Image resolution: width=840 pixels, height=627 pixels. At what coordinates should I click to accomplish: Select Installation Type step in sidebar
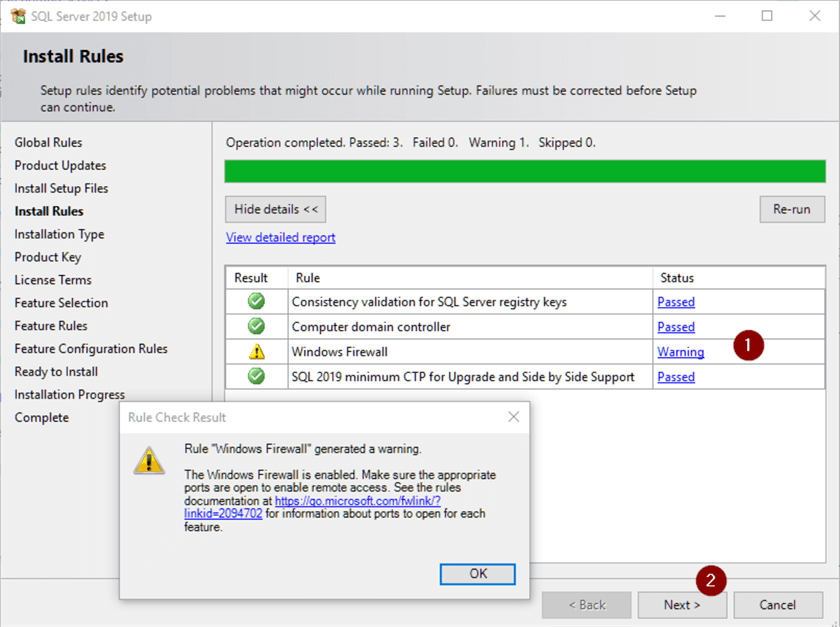[x=59, y=234]
